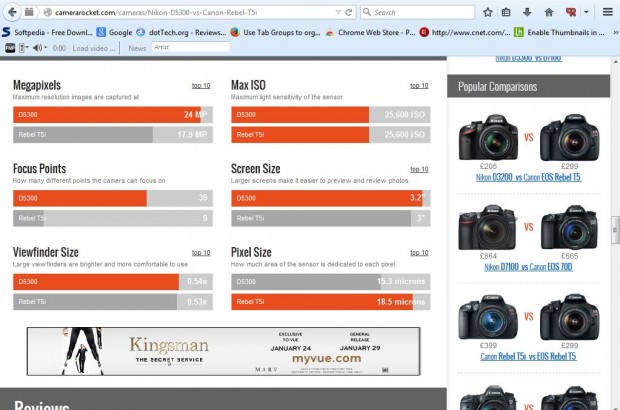Screen dimensions: 620x410
Task: Click the red extension icon in toolbar
Action: (x=570, y=12)
